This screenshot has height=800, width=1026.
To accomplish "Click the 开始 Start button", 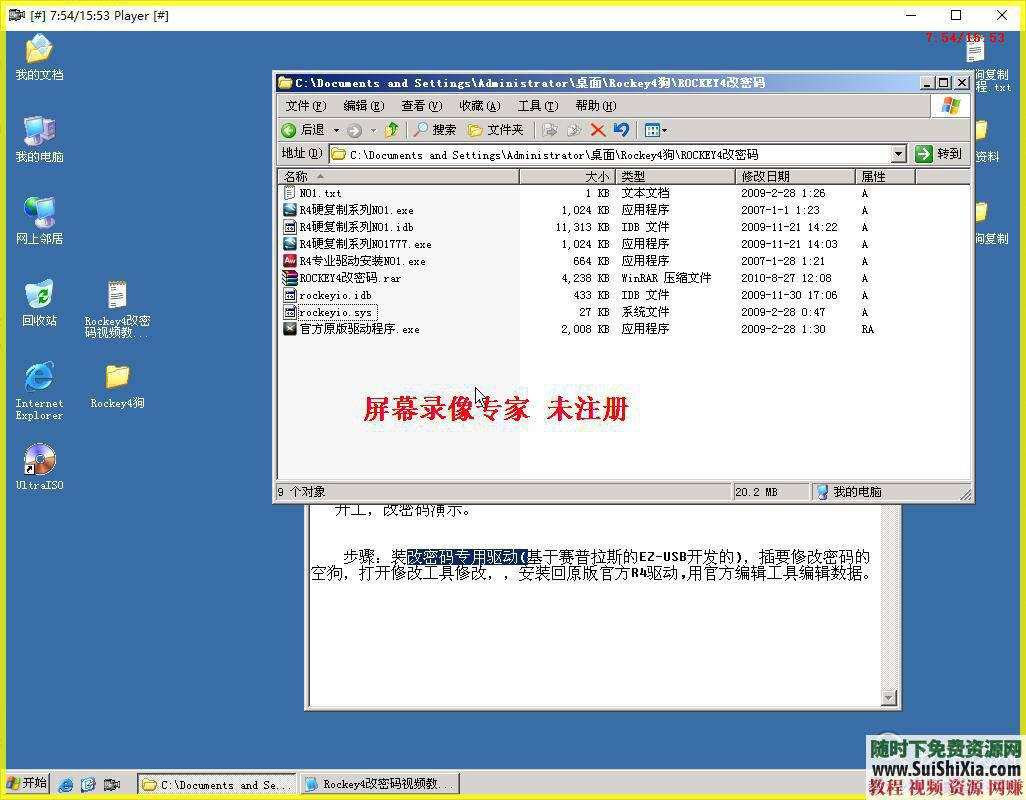I will 27,784.
